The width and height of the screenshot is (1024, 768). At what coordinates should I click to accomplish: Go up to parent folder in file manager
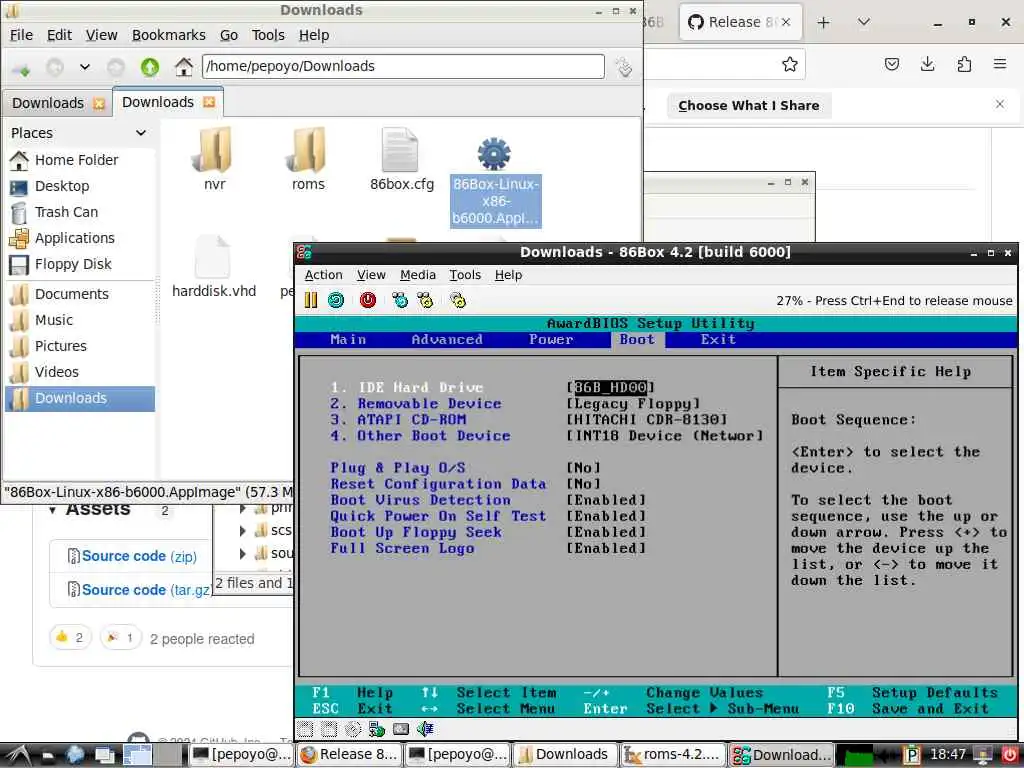(150, 67)
